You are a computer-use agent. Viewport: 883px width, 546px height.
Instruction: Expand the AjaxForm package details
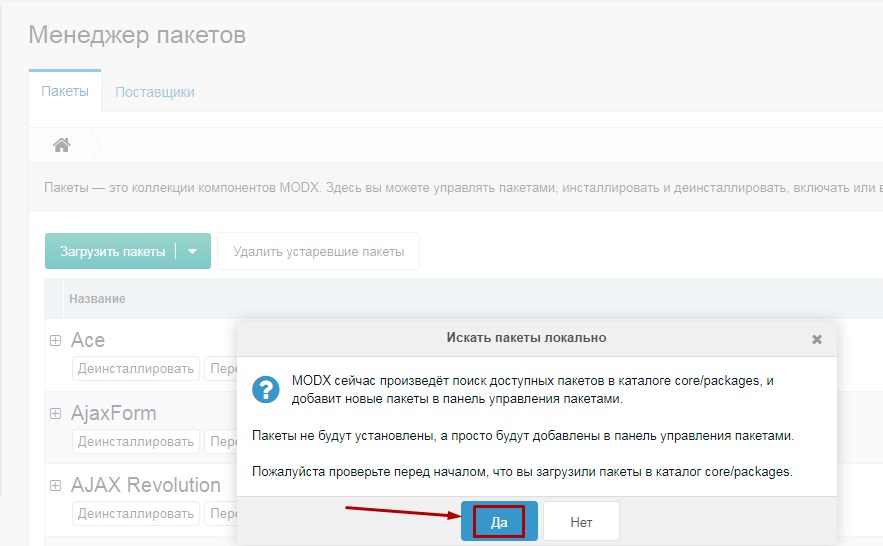(x=56, y=413)
